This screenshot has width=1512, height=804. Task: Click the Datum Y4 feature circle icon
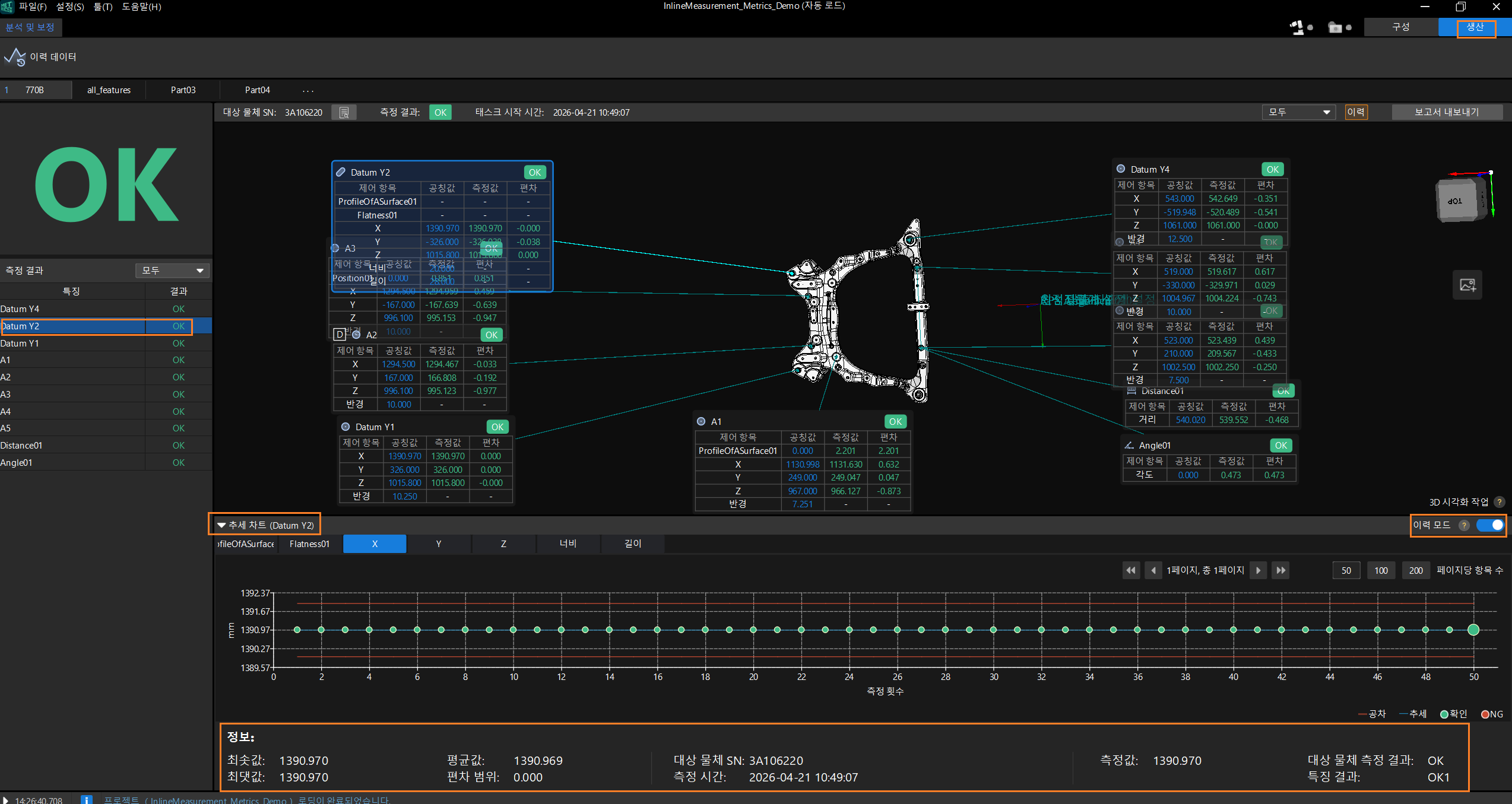point(1121,169)
